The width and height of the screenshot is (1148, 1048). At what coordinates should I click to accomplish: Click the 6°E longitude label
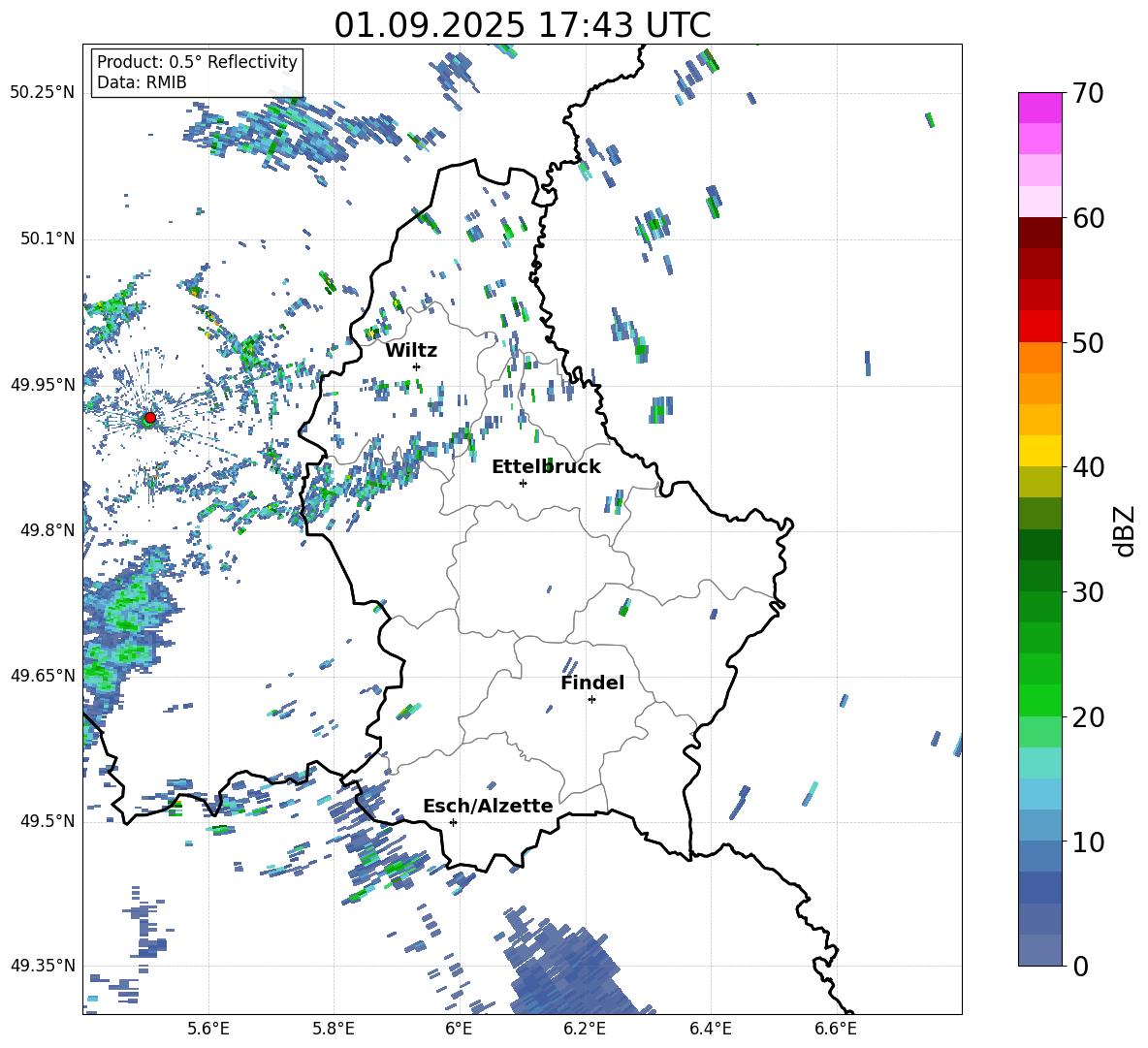click(x=459, y=1030)
